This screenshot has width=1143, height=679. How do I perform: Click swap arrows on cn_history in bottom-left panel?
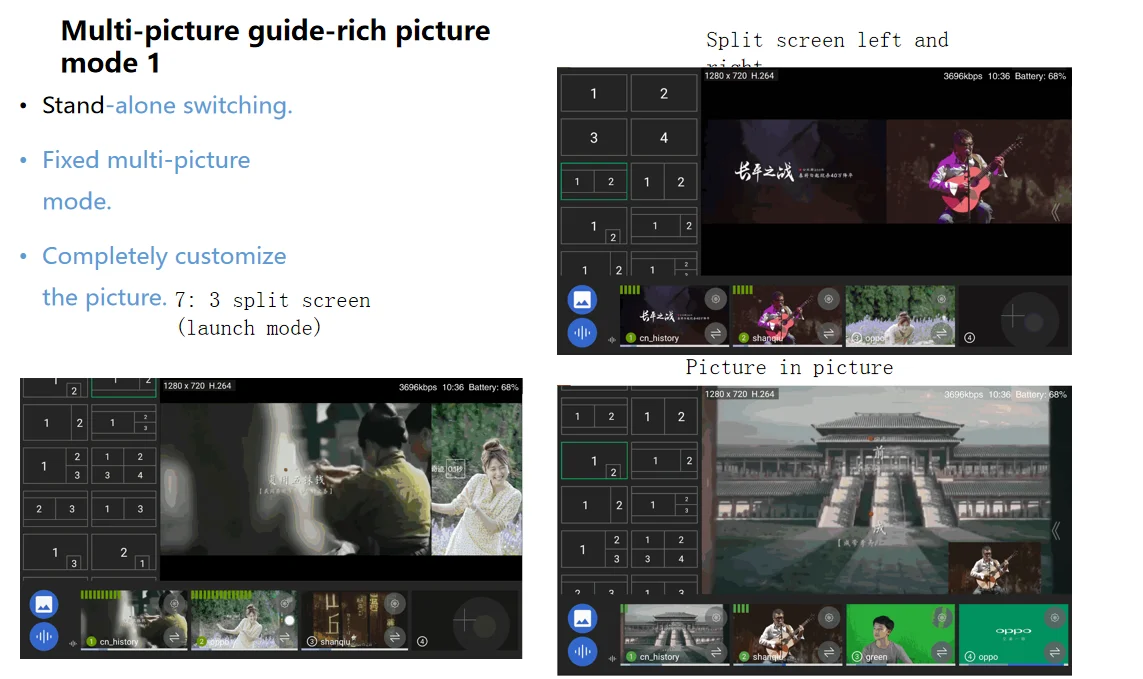point(173,637)
